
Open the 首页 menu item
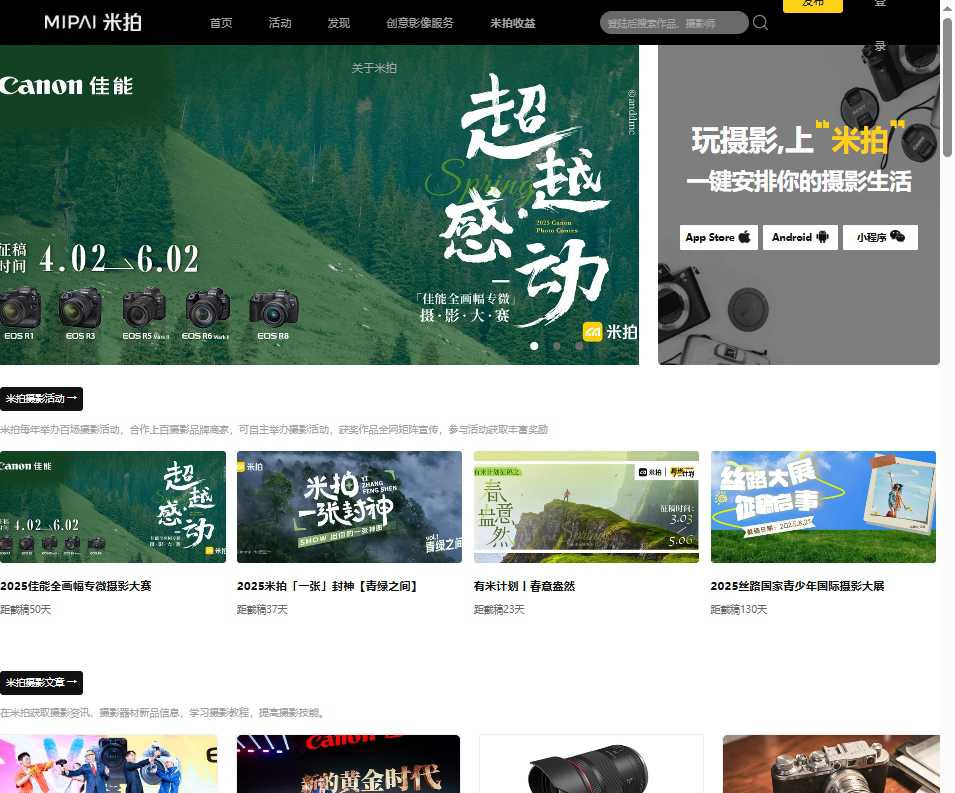tap(220, 22)
